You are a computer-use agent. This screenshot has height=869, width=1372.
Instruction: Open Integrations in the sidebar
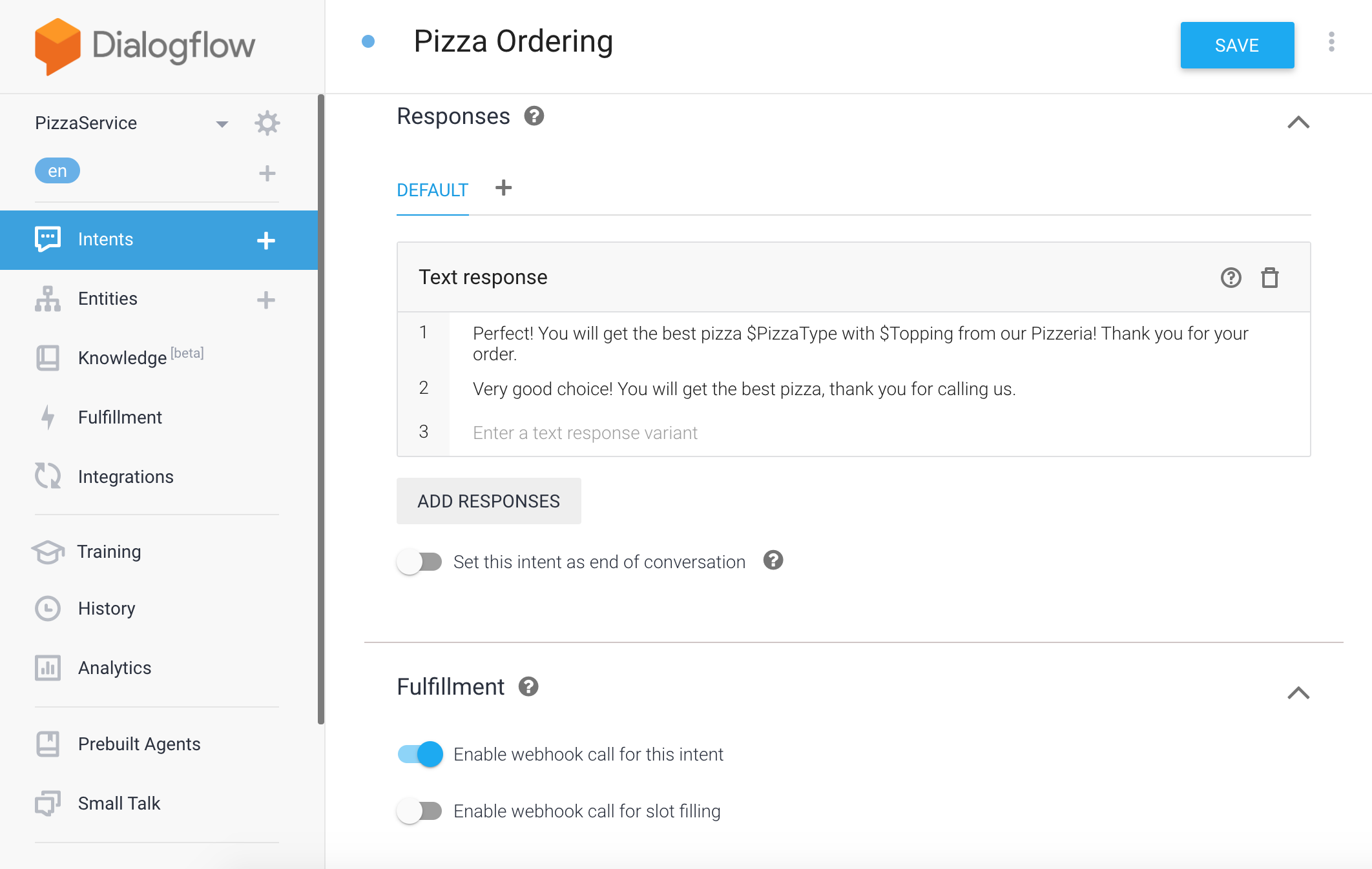(126, 476)
